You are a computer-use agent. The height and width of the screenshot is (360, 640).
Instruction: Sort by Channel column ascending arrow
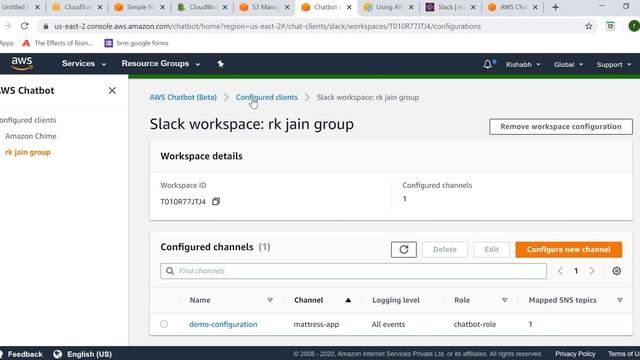coord(348,300)
